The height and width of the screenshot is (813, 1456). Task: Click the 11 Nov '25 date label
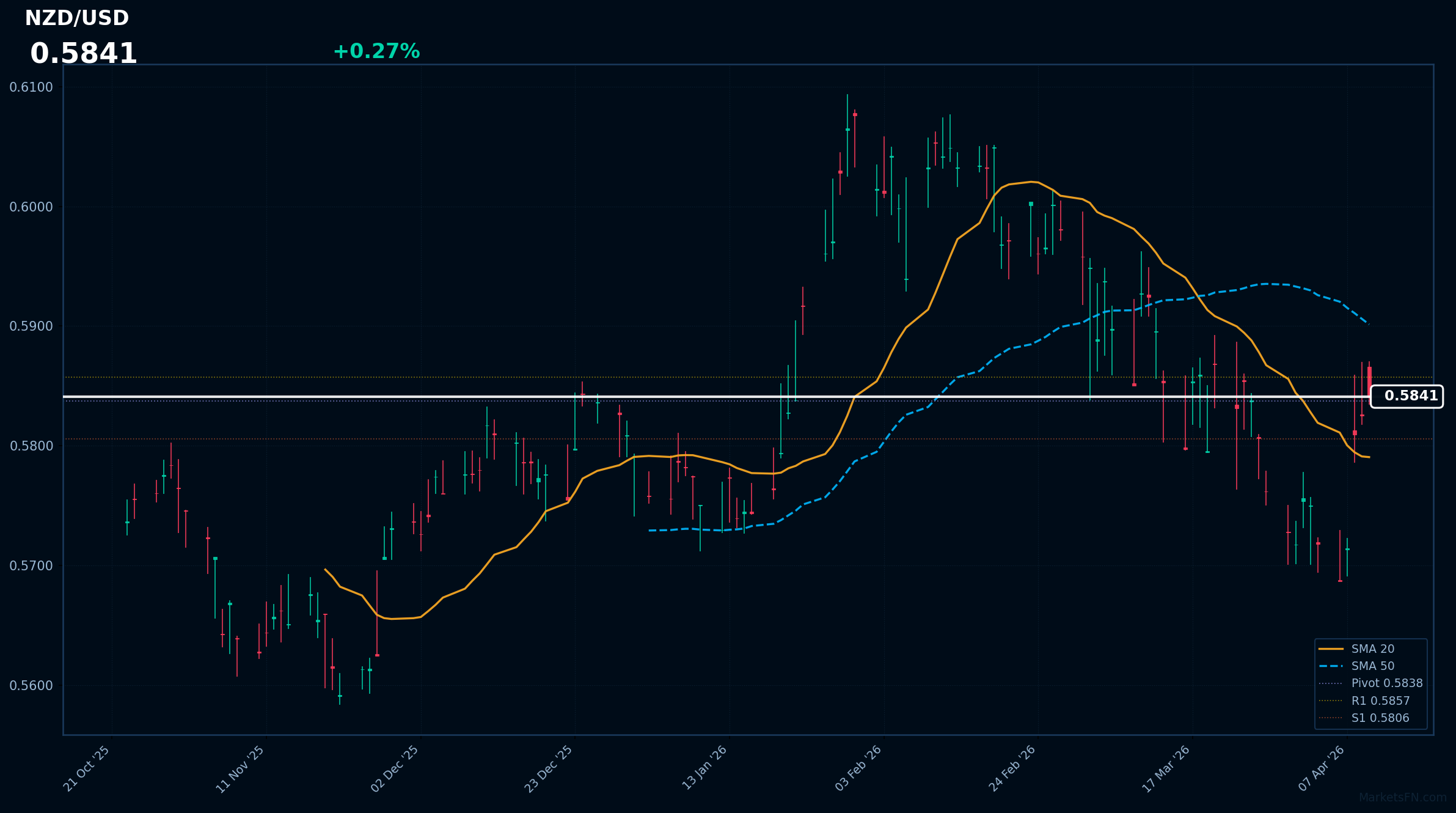240,769
